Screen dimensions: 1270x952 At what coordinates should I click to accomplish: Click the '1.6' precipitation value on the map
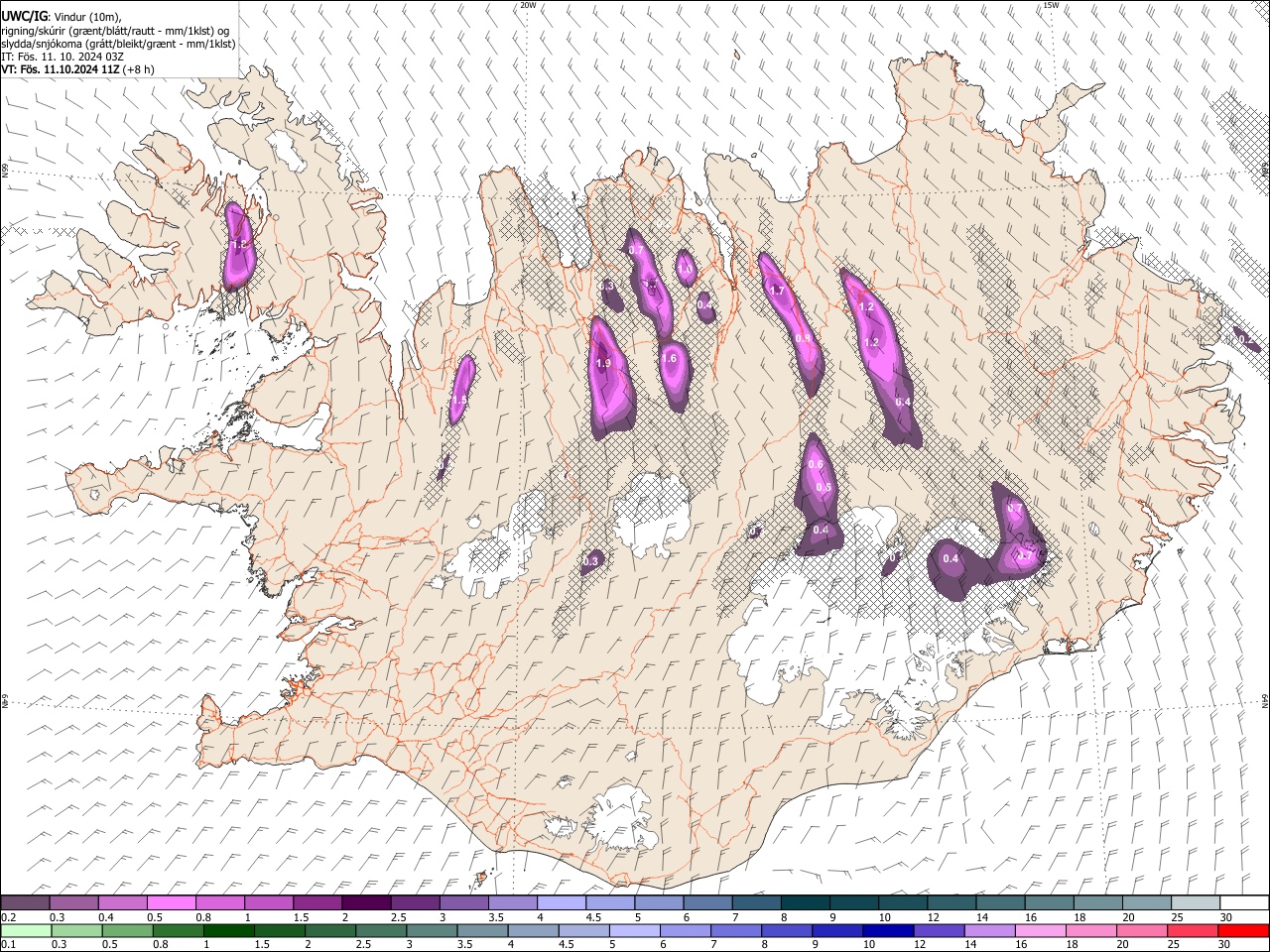(x=670, y=359)
